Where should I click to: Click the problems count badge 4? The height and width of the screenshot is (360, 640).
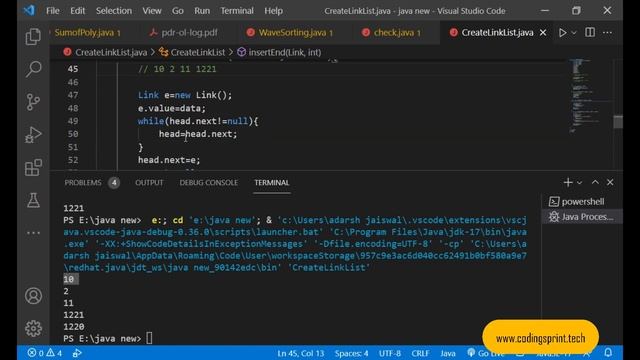[x=114, y=183]
